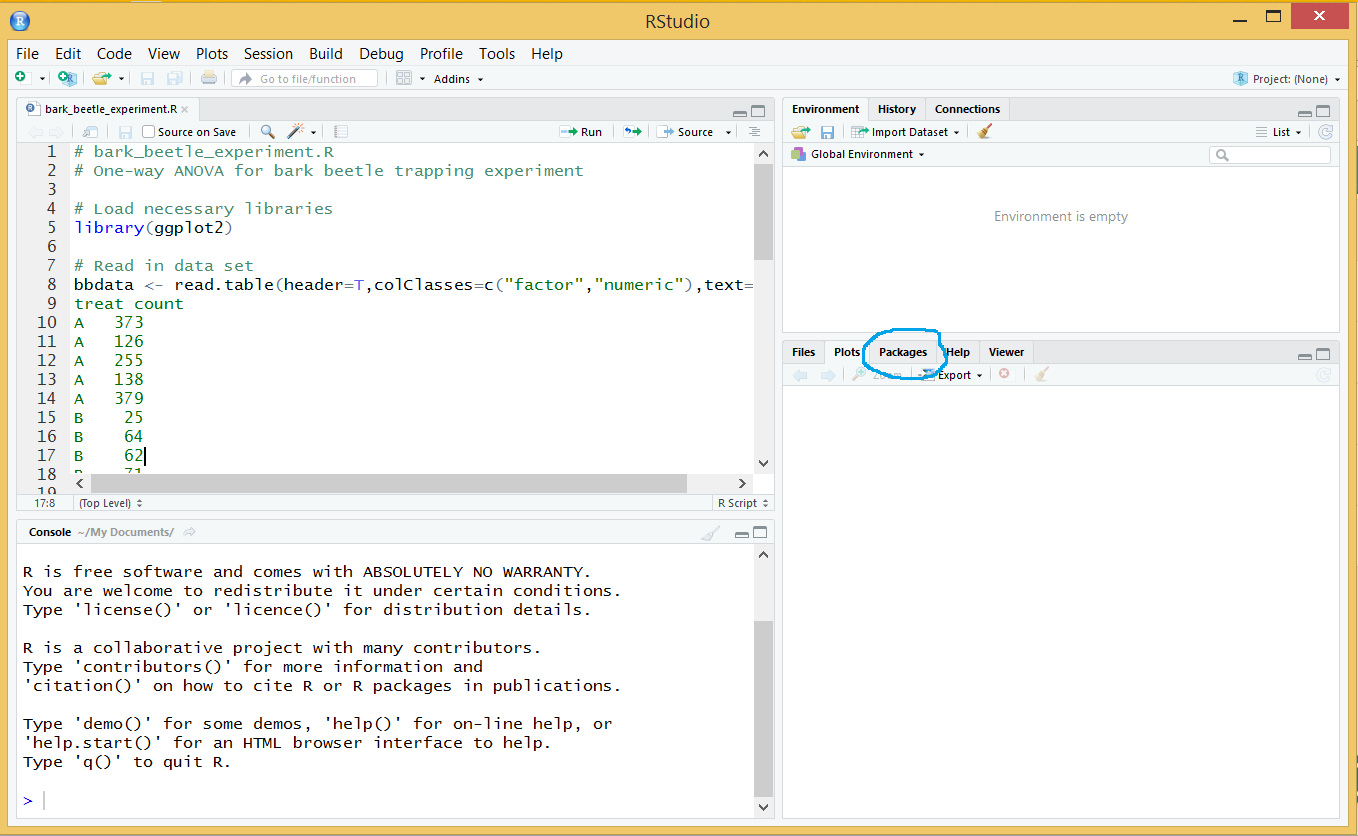Screen dimensions: 1358x836
Task: Click the Environment search field
Action: [1270, 155]
